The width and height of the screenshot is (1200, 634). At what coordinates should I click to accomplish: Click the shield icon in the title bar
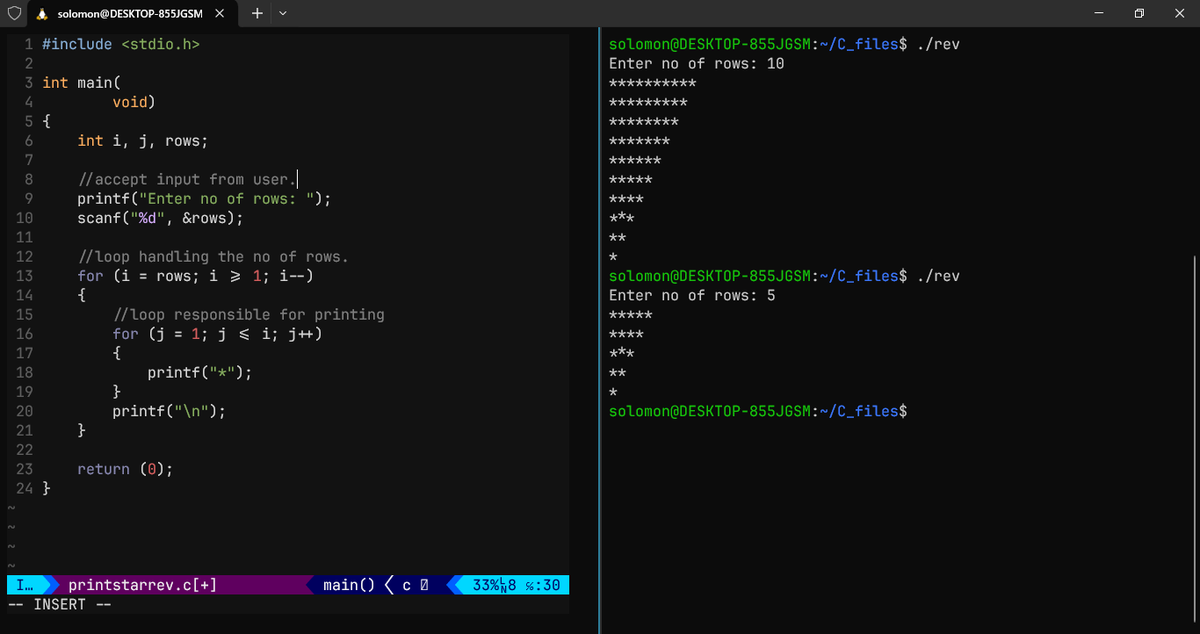[13, 13]
